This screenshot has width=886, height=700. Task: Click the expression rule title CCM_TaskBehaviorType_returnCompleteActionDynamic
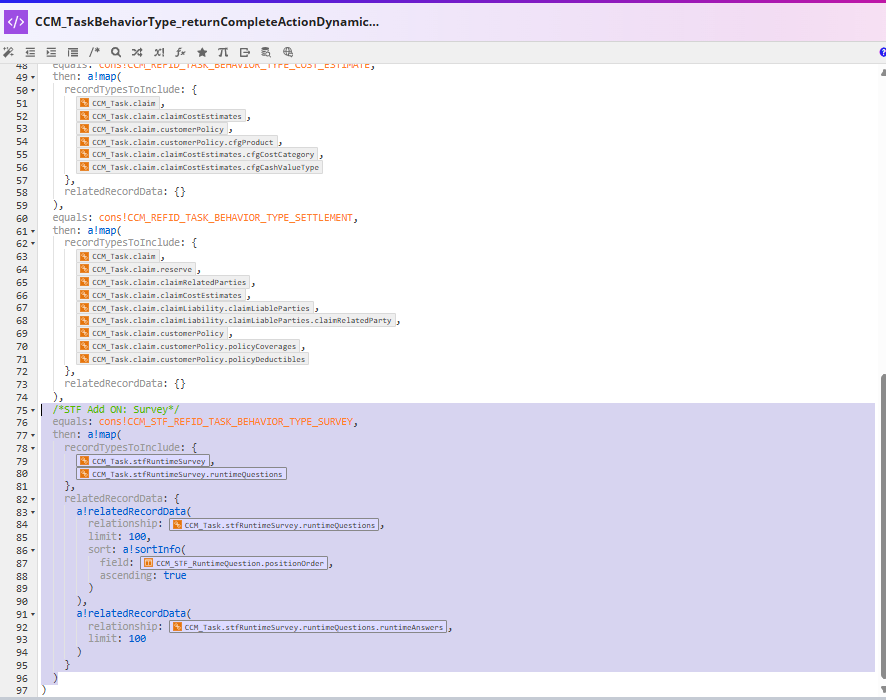tap(207, 22)
